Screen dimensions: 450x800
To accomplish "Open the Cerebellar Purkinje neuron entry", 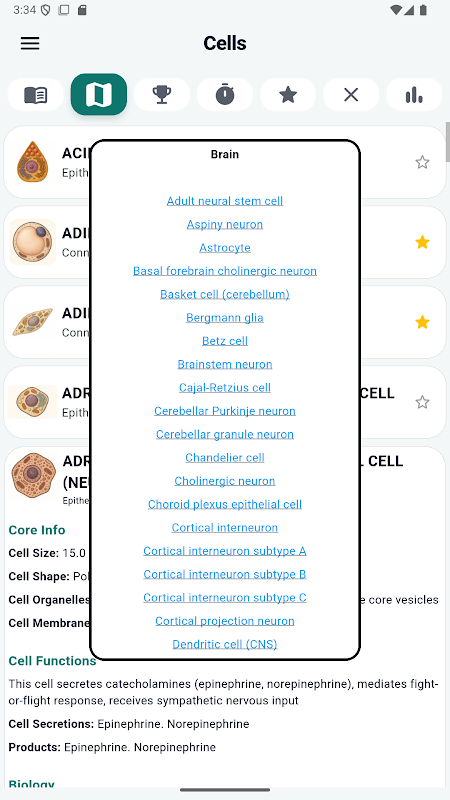I will click(x=225, y=411).
